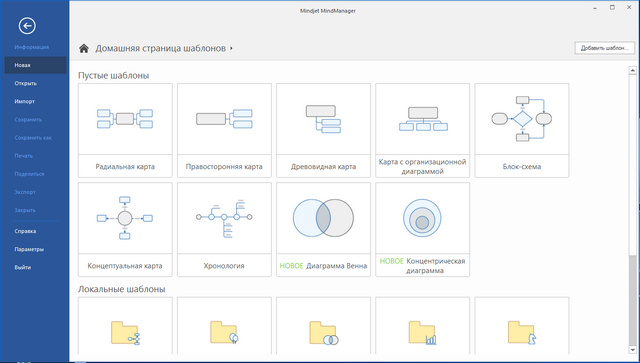Click the scrollbar up arrow
This screenshot has width=640, height=363.
pos(633,71)
